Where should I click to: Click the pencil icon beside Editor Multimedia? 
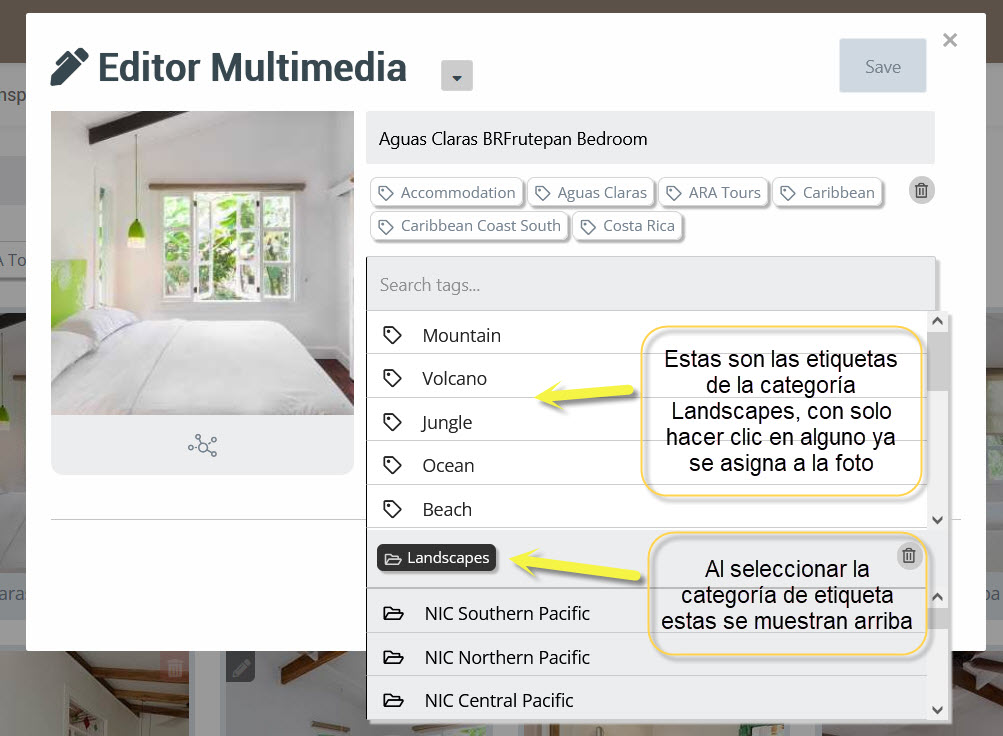[69, 68]
